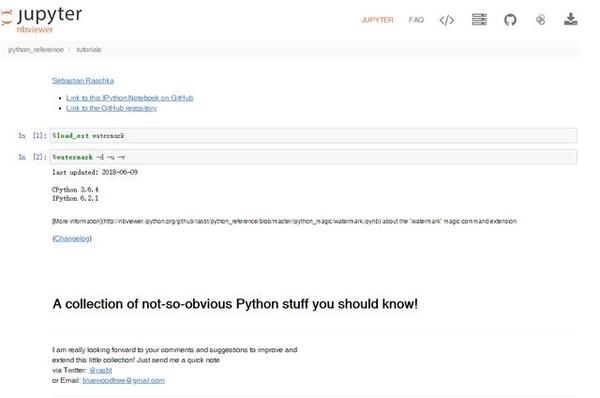Image resolution: width=600 pixels, height=398 pixels.
Task: Open the view-as-code icon
Action: tap(447, 20)
